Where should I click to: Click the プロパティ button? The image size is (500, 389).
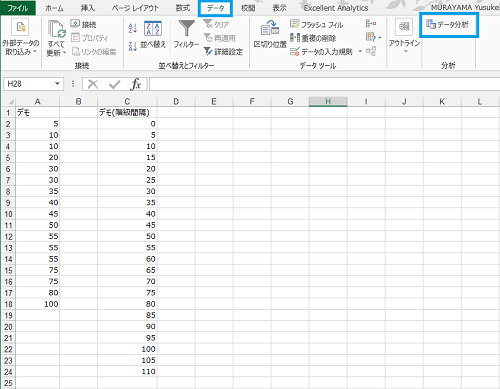coord(90,38)
